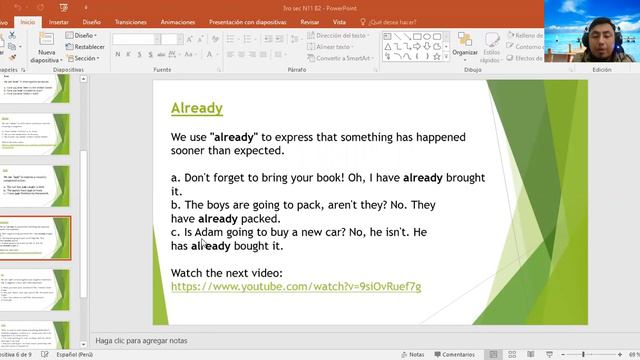The width and height of the screenshot is (640, 360).
Task: Click the ¿Qué desea hacer? search box
Action: tap(388, 22)
